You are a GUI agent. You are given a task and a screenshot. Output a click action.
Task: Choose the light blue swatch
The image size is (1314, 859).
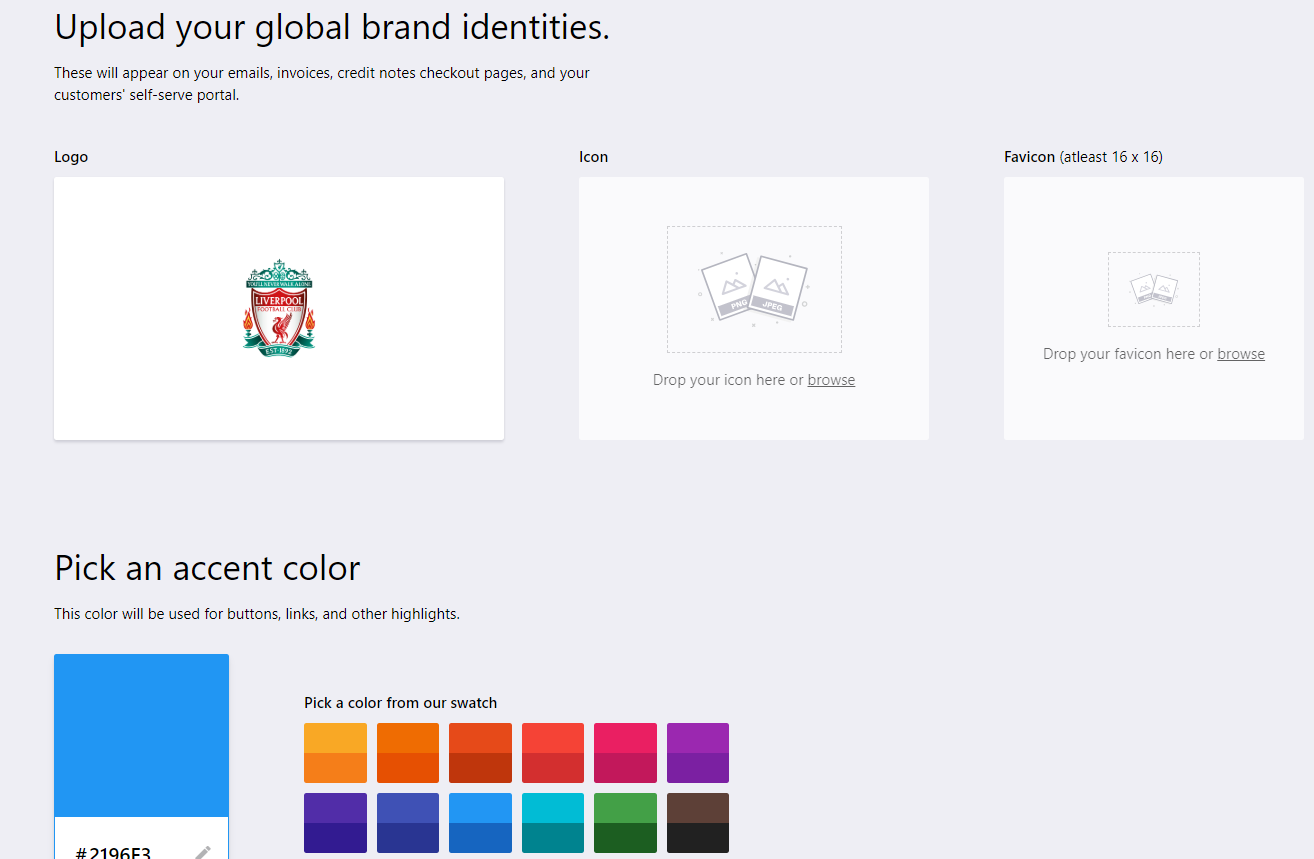[480, 823]
